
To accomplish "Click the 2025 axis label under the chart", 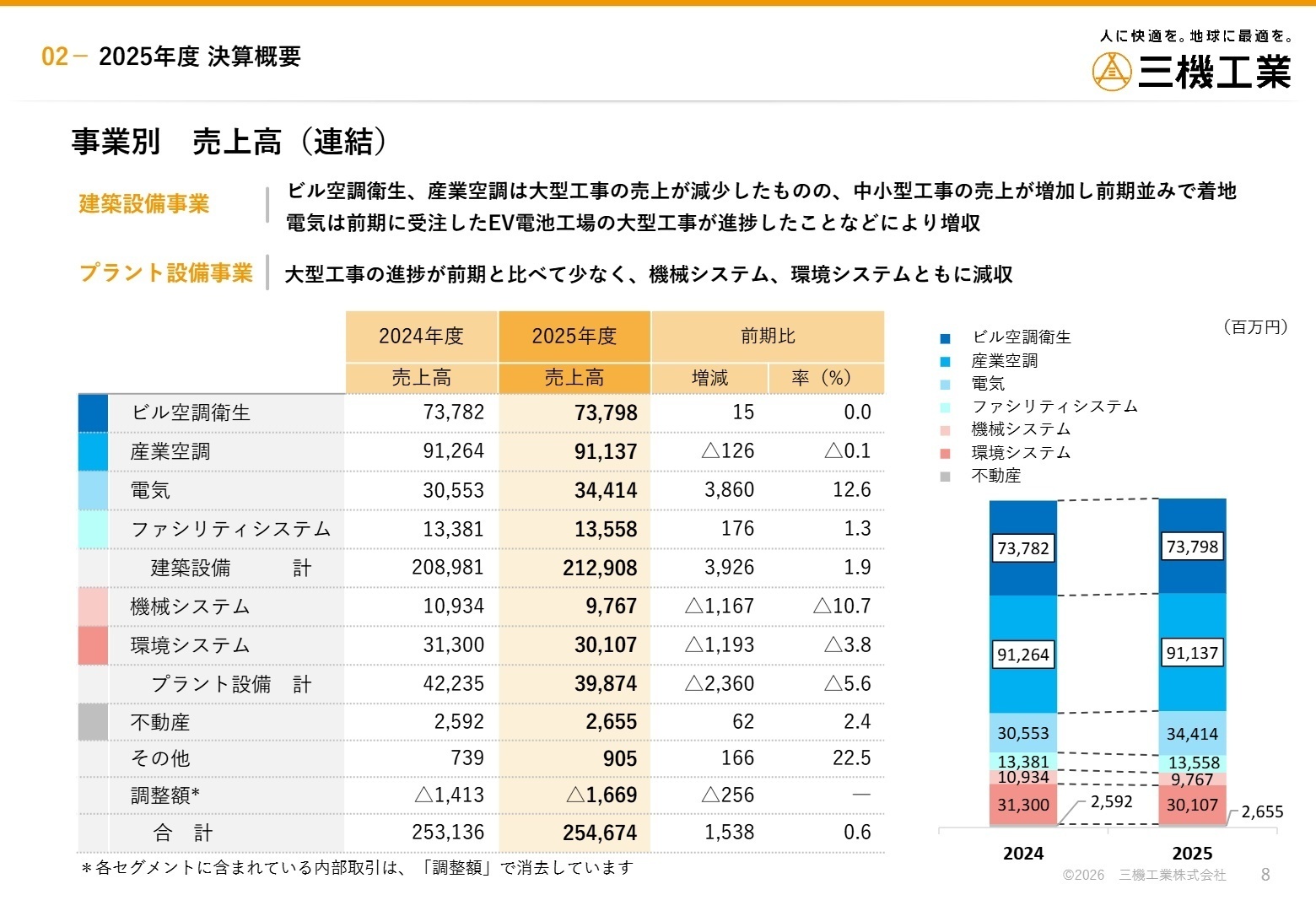I will [1192, 854].
